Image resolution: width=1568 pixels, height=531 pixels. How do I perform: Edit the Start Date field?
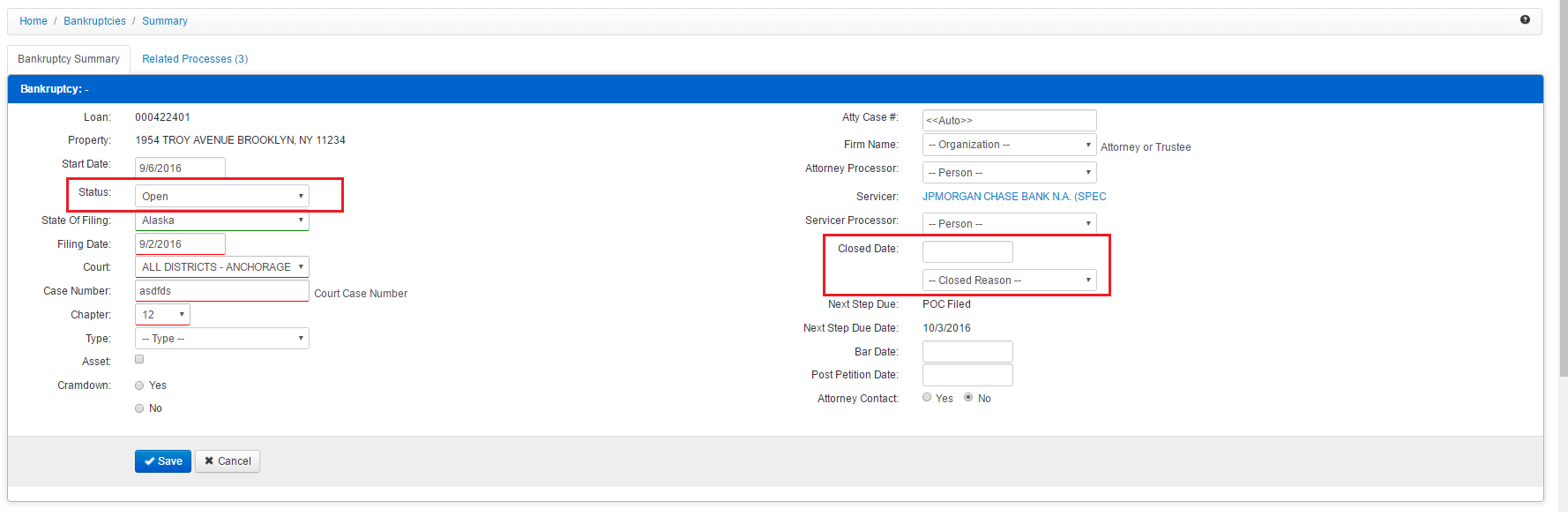180,168
